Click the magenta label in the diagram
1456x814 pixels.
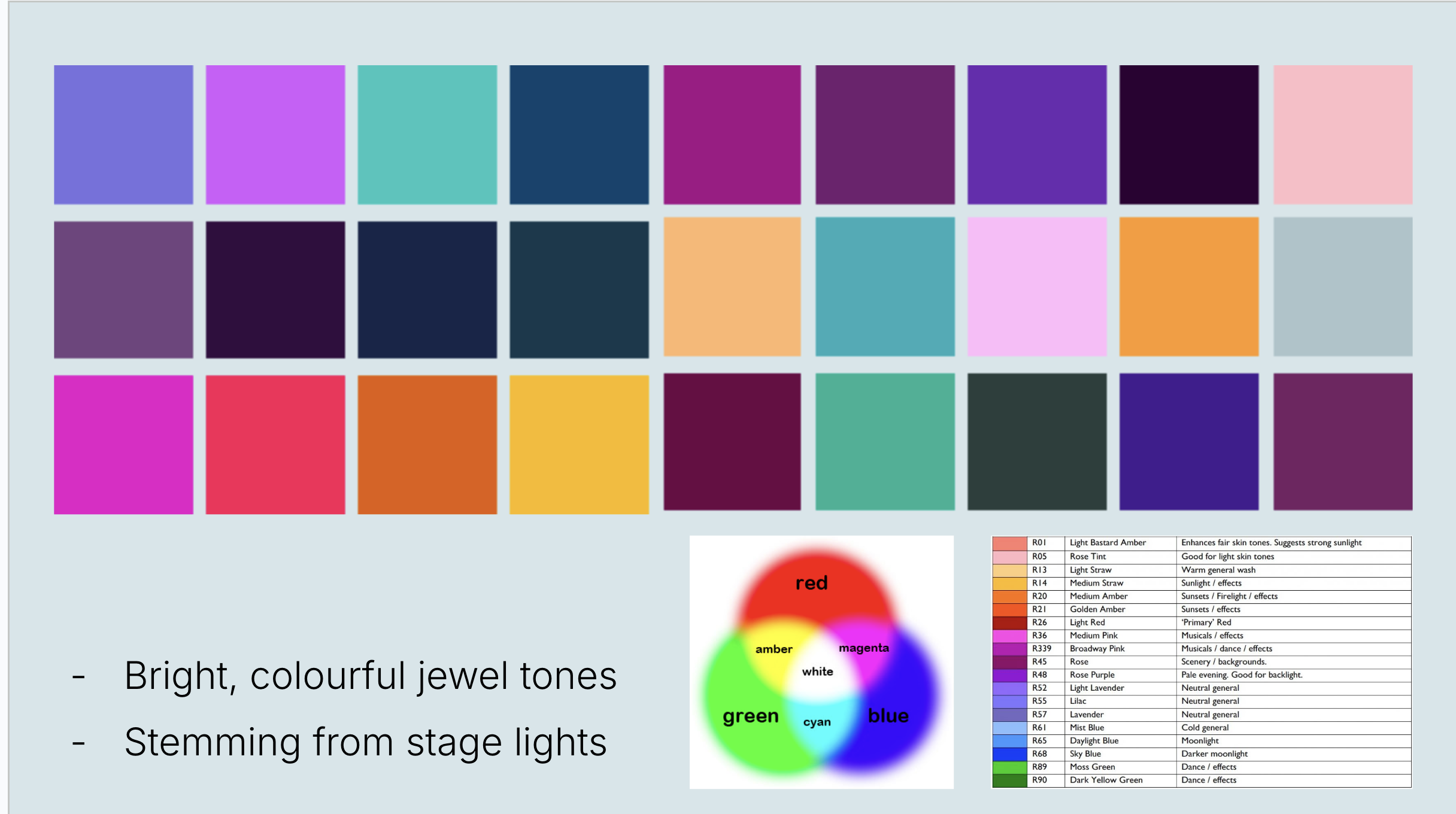coord(863,648)
